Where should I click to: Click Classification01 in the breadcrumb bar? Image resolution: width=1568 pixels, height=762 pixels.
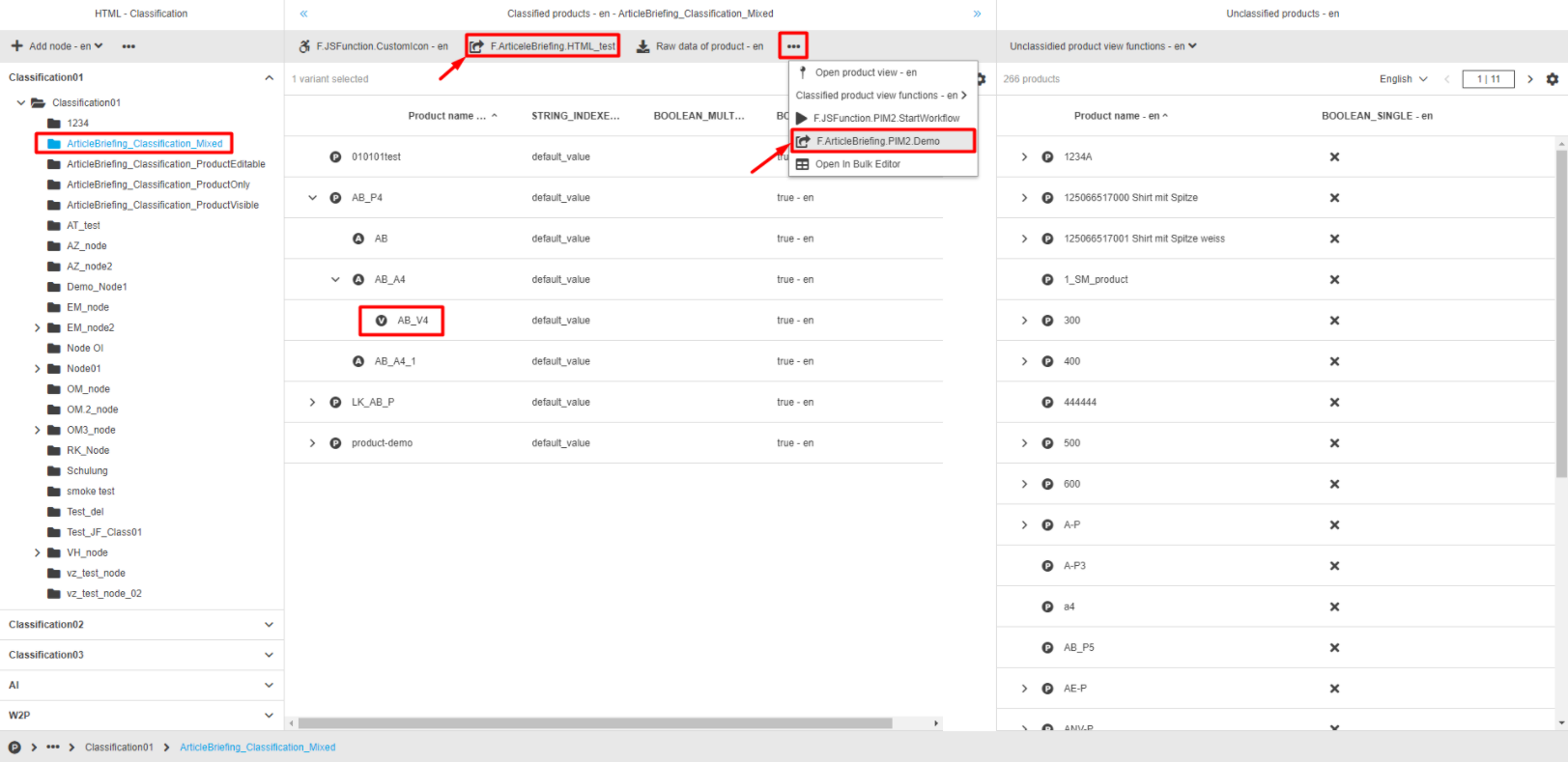[x=119, y=748]
